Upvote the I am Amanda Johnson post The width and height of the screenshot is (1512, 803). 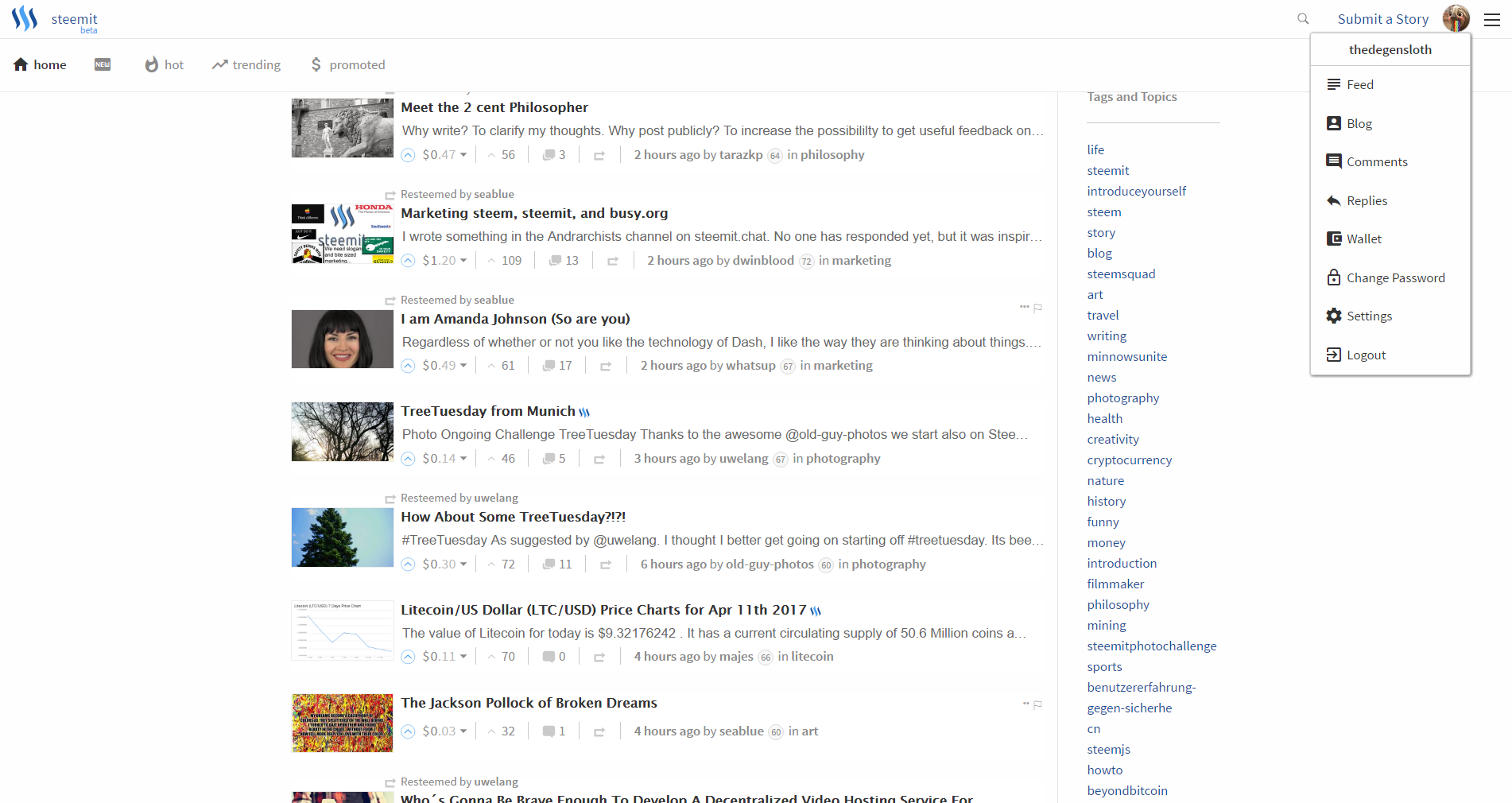point(408,366)
